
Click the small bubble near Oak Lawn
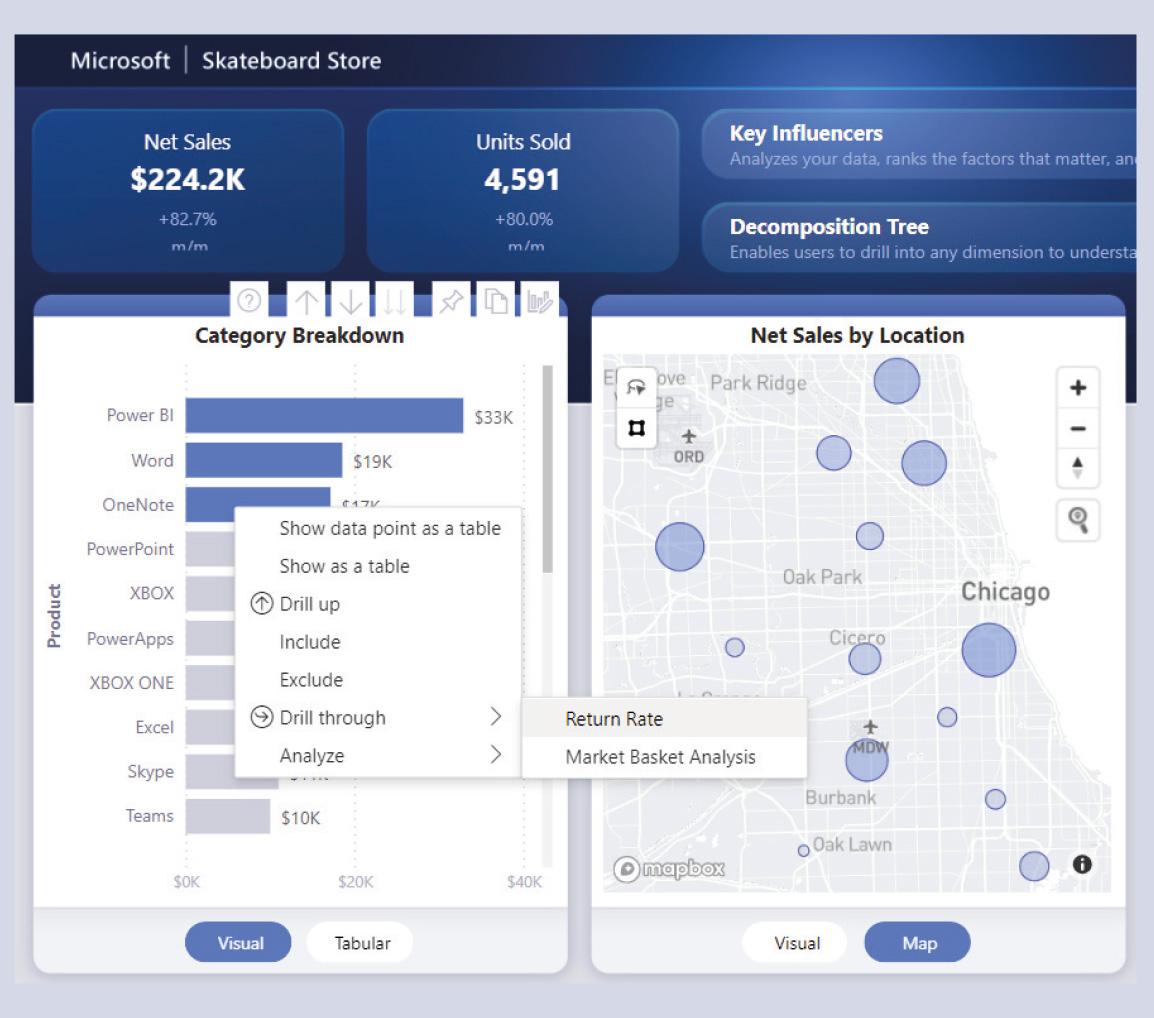pyautogui.click(x=804, y=850)
